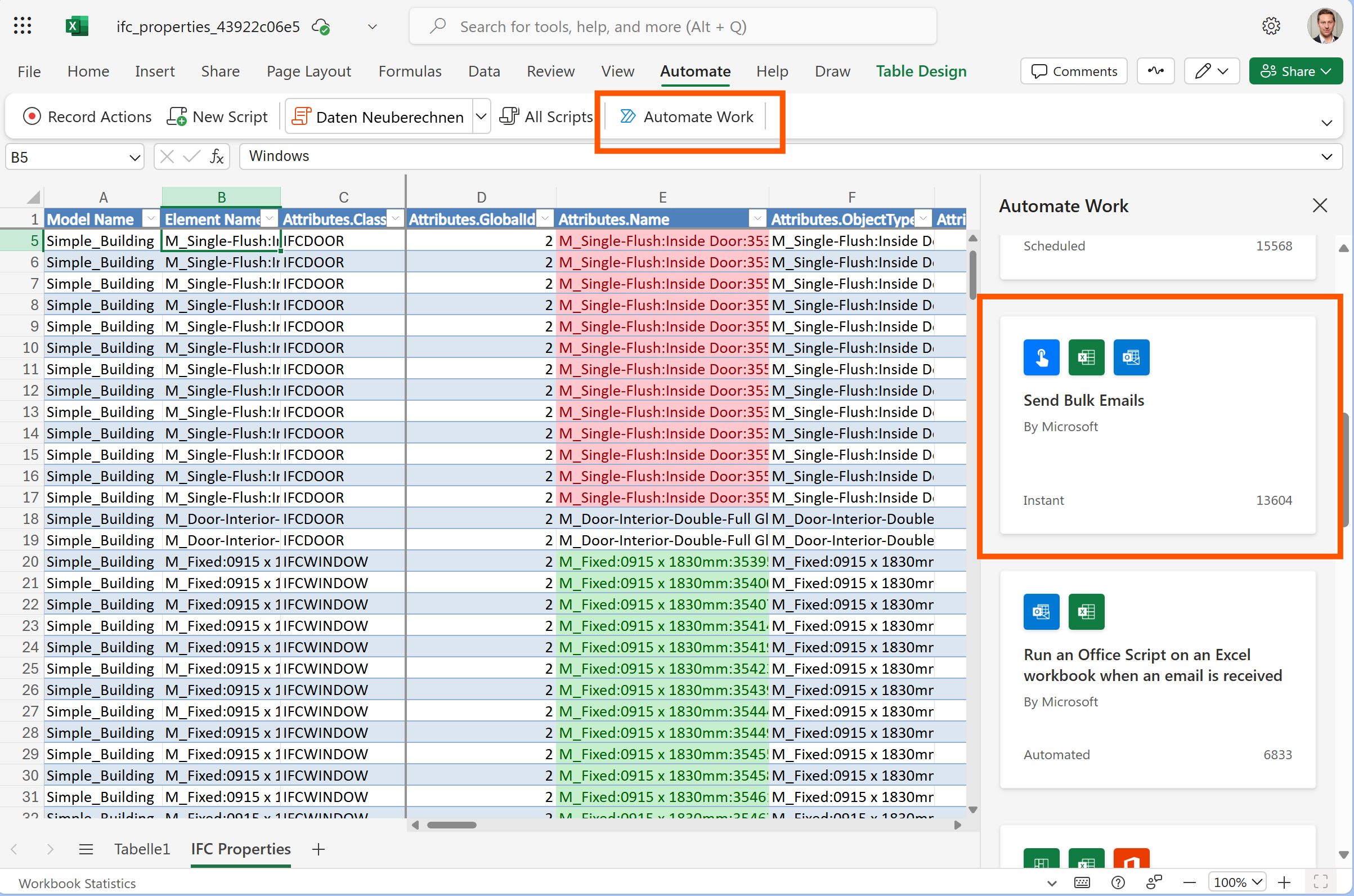Viewport: 1354px width, 896px height.
Task: Expand the ribbon display options chevron
Action: (1326, 123)
